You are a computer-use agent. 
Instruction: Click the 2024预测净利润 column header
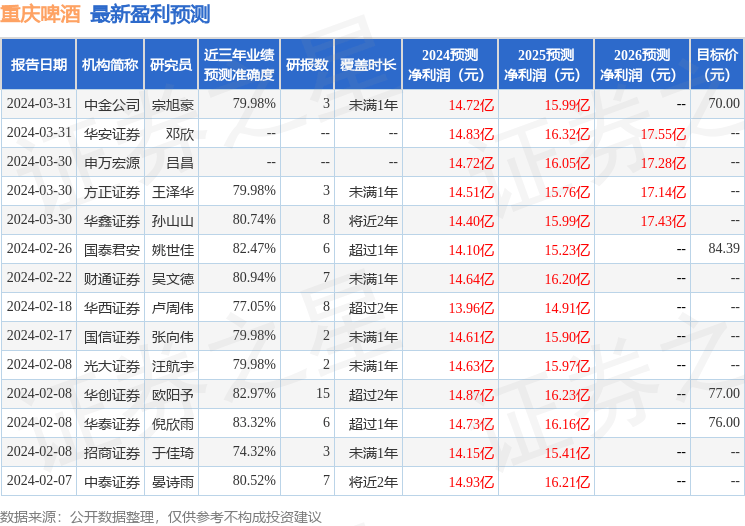coord(450,65)
